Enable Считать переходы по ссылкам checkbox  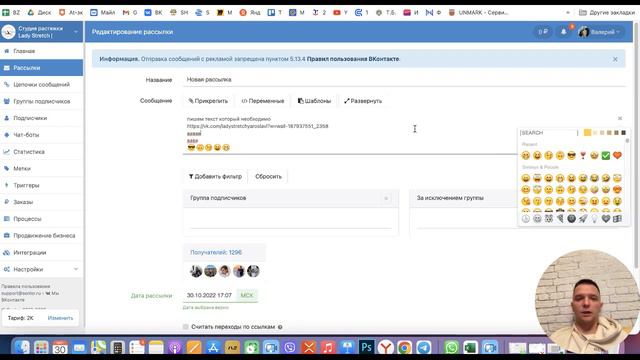coord(186,327)
